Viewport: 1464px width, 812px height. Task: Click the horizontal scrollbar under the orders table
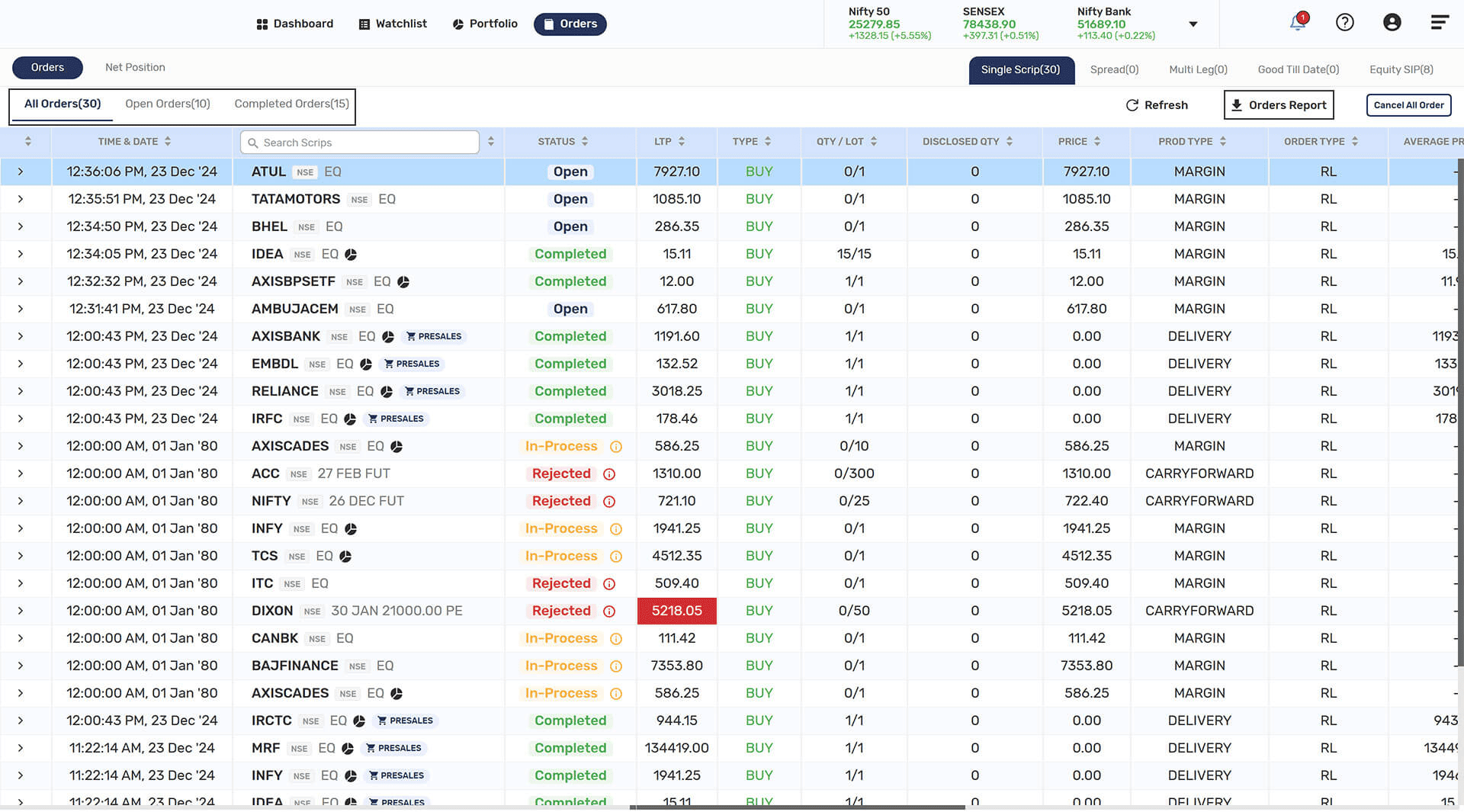coord(797,807)
